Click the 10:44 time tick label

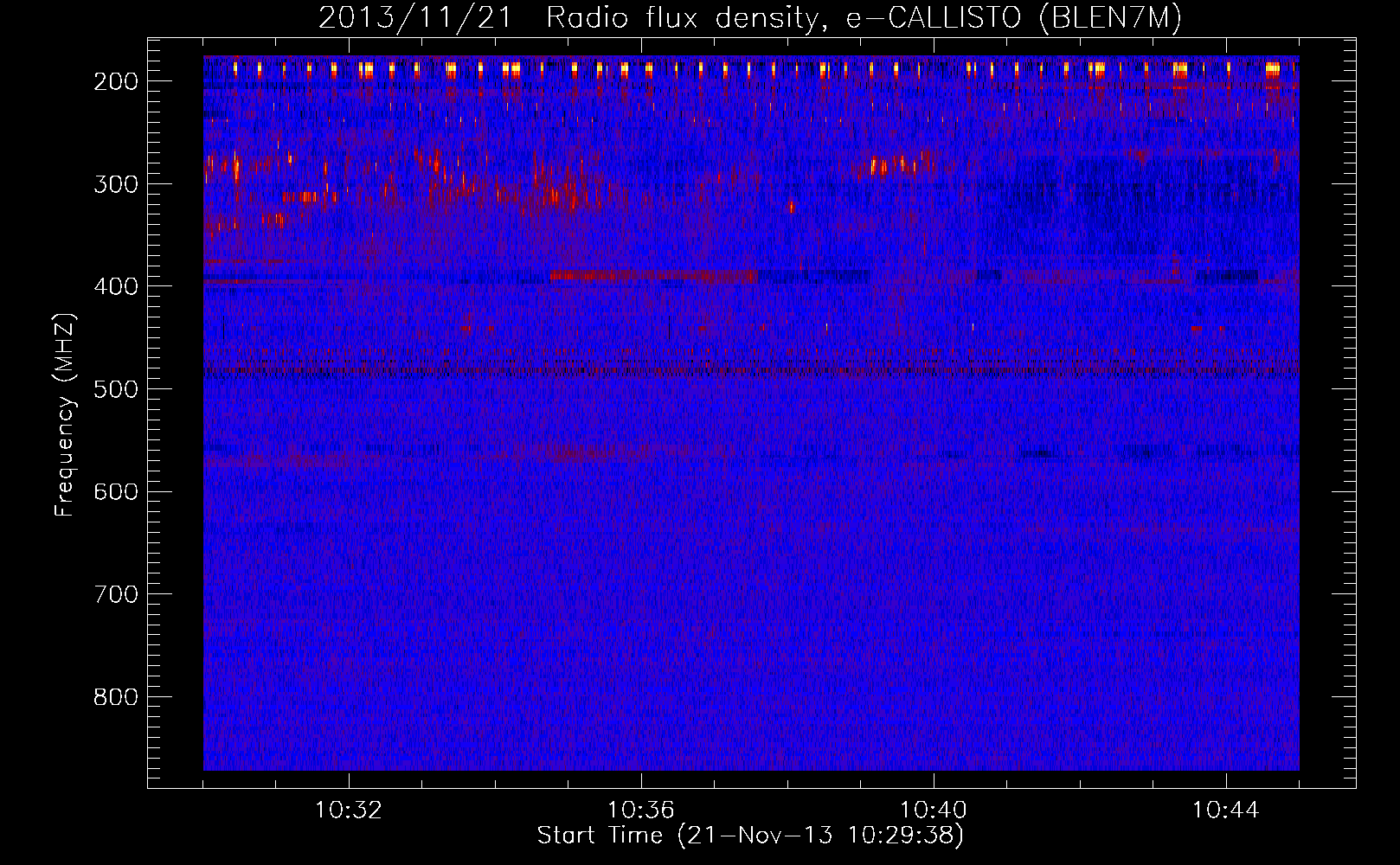(1226, 811)
